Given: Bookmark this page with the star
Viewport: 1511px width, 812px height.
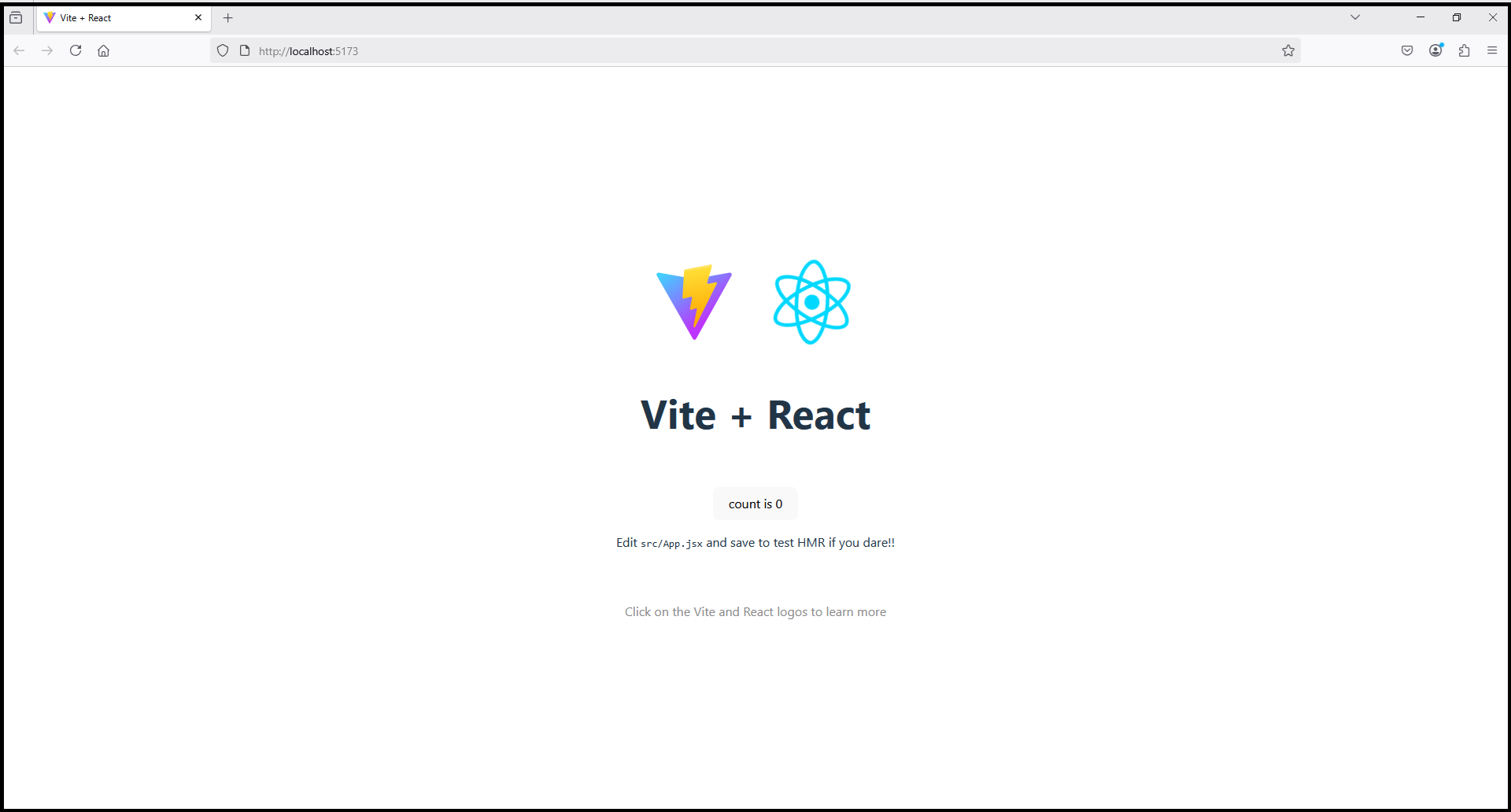Looking at the screenshot, I should click(x=1288, y=50).
